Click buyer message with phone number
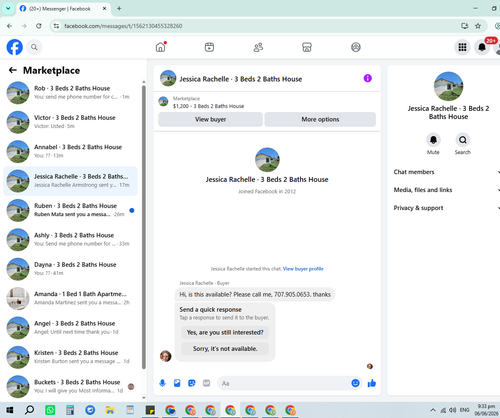Screen dimensions: 500x418 tap(255, 294)
